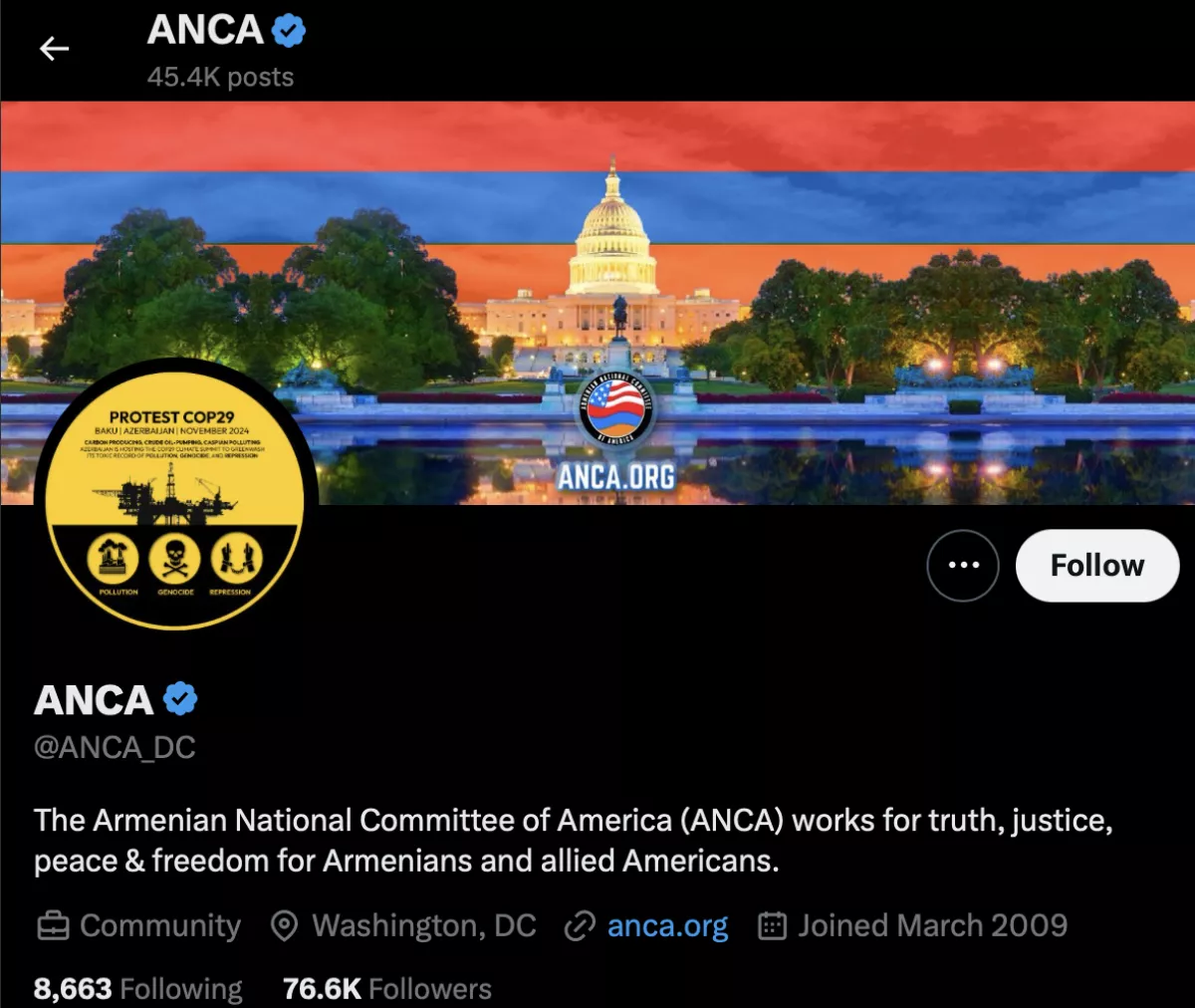The width and height of the screenshot is (1195, 1008).
Task: Go back using the left arrow
Action: click(54, 49)
